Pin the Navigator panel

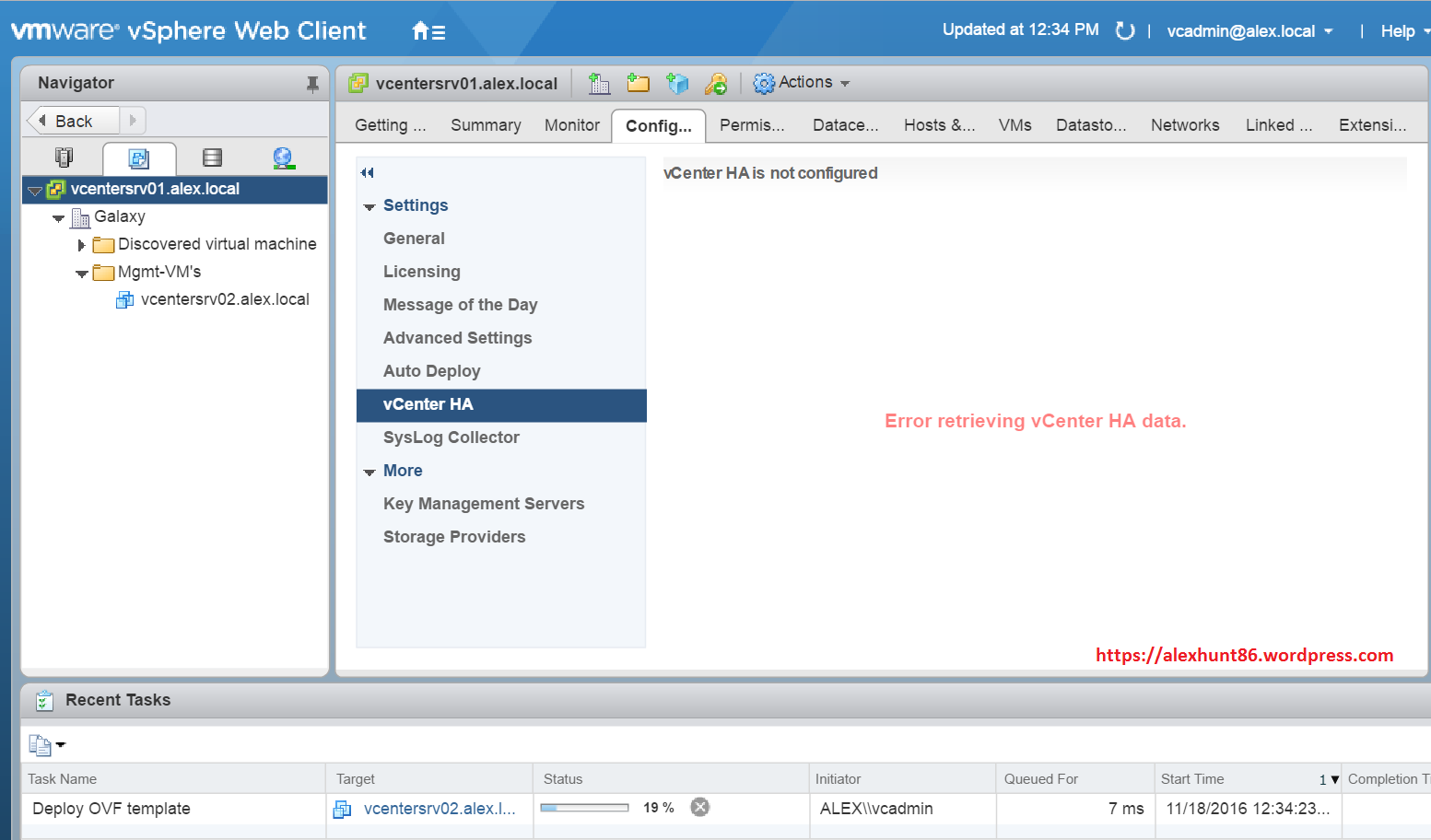click(x=312, y=84)
